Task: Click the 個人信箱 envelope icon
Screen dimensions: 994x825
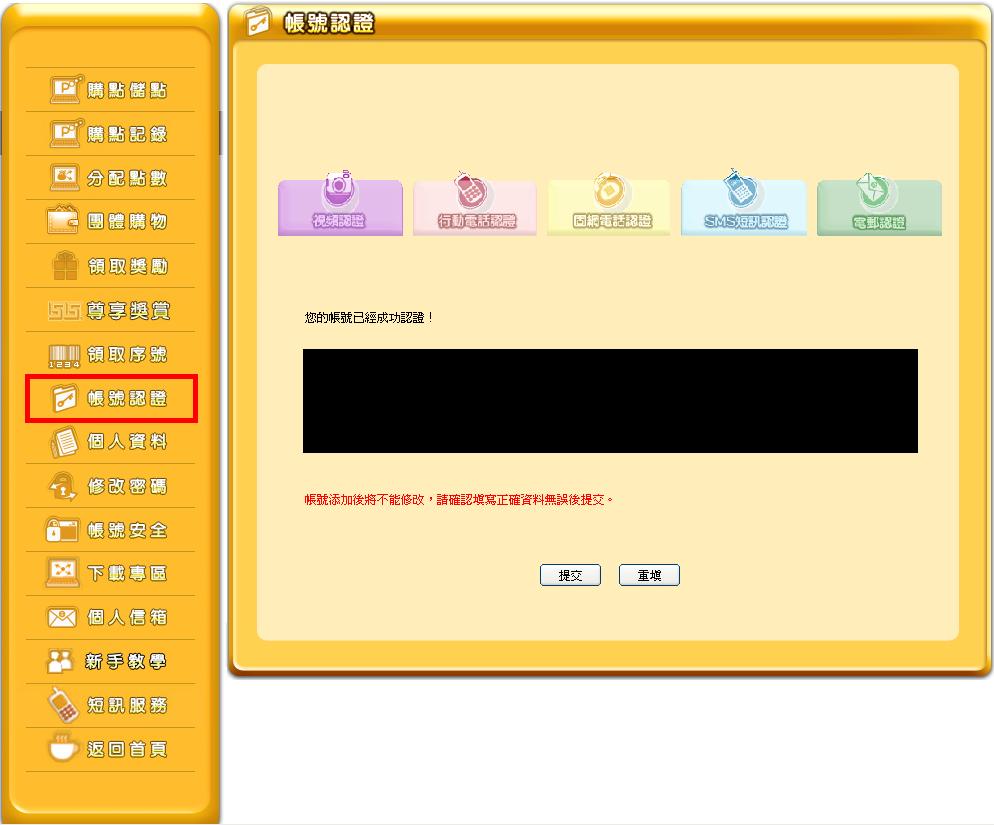Action: pyautogui.click(x=62, y=617)
